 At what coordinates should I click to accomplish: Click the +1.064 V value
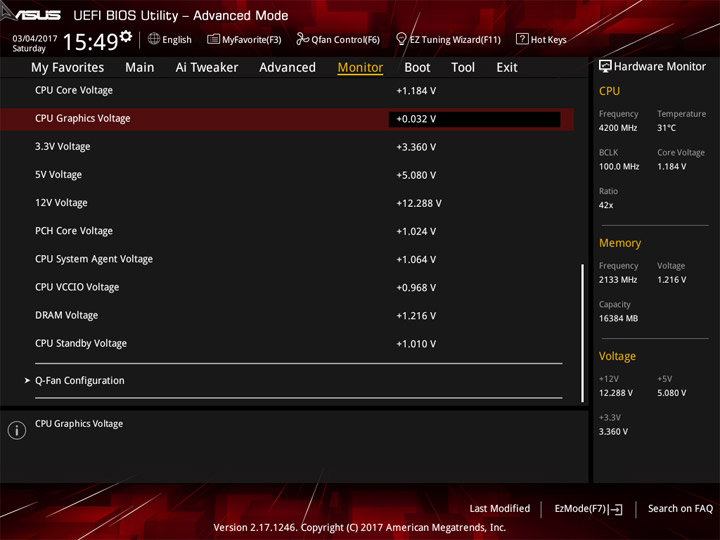tap(416, 259)
